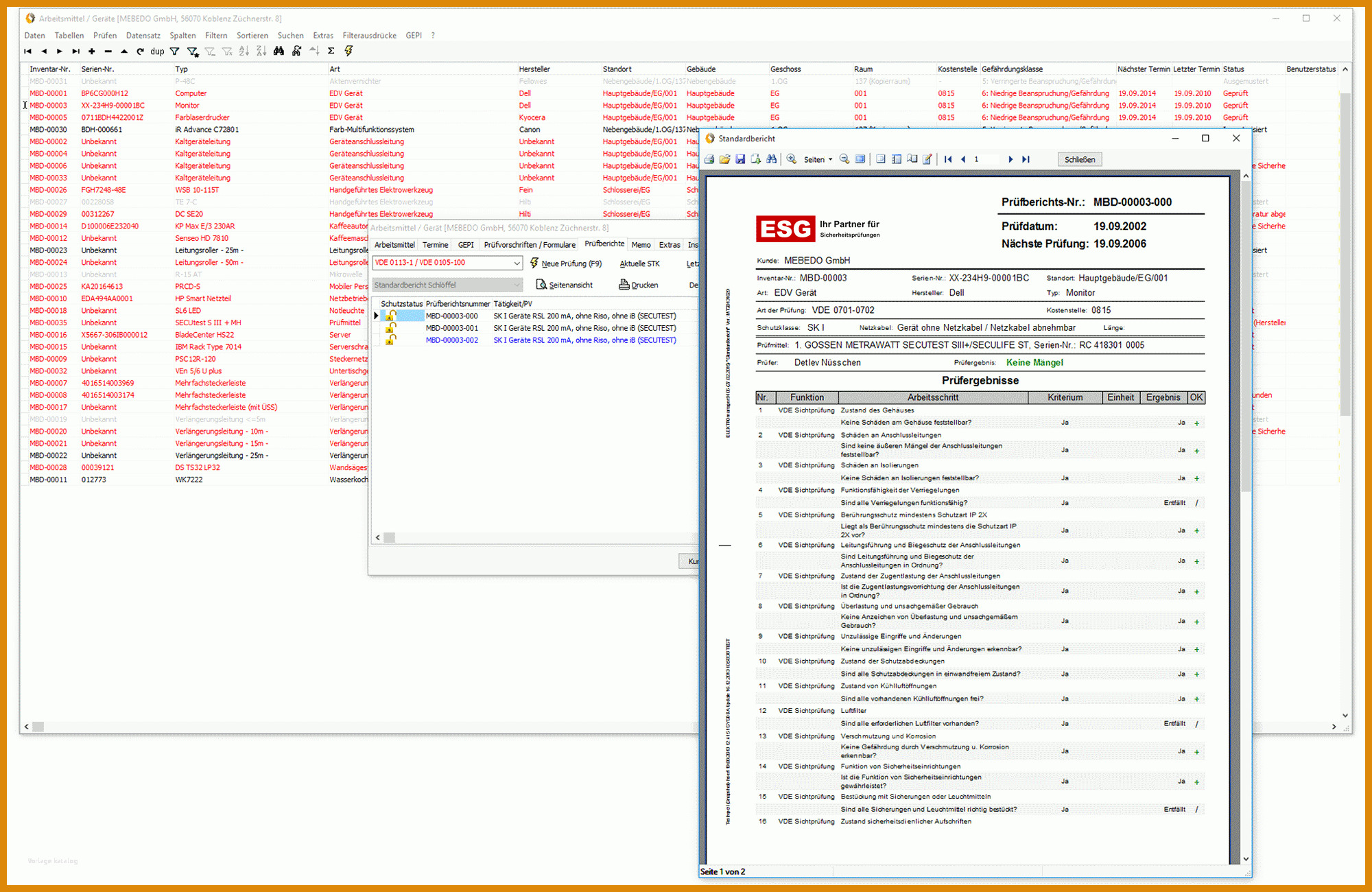1372x892 pixels.
Task: Expand Standardbericht Schlöffel combo box
Action: [x=517, y=285]
